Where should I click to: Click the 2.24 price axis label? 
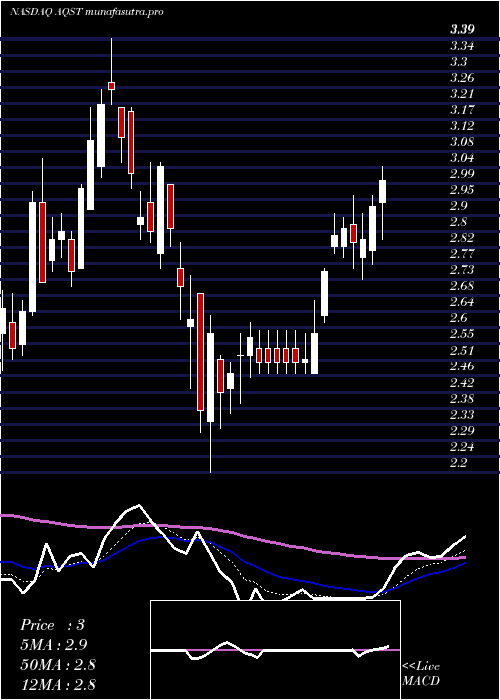coord(462,447)
